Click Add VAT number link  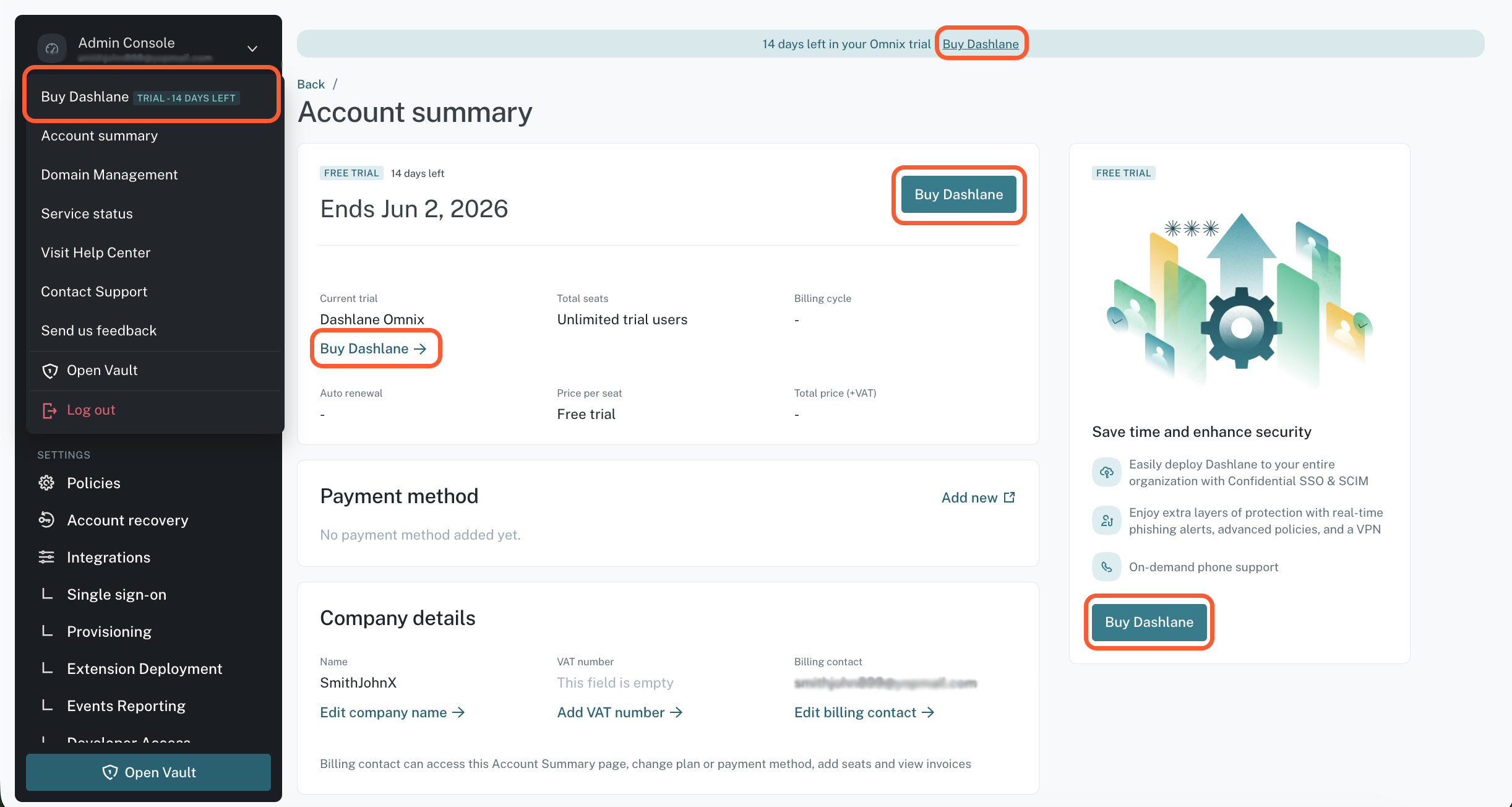click(x=620, y=712)
